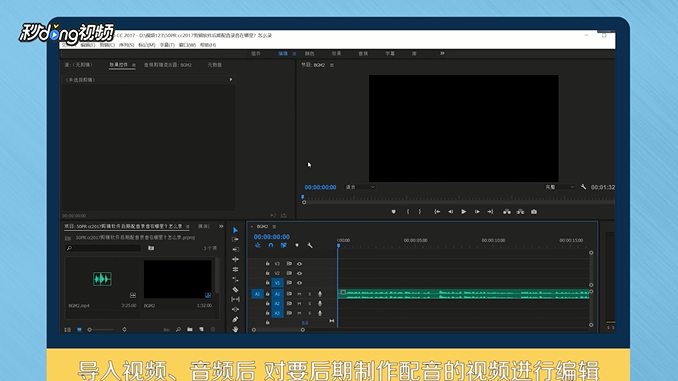Image resolution: width=678 pixels, height=381 pixels.
Task: Select the Track Select Forward tool
Action: (x=235, y=240)
